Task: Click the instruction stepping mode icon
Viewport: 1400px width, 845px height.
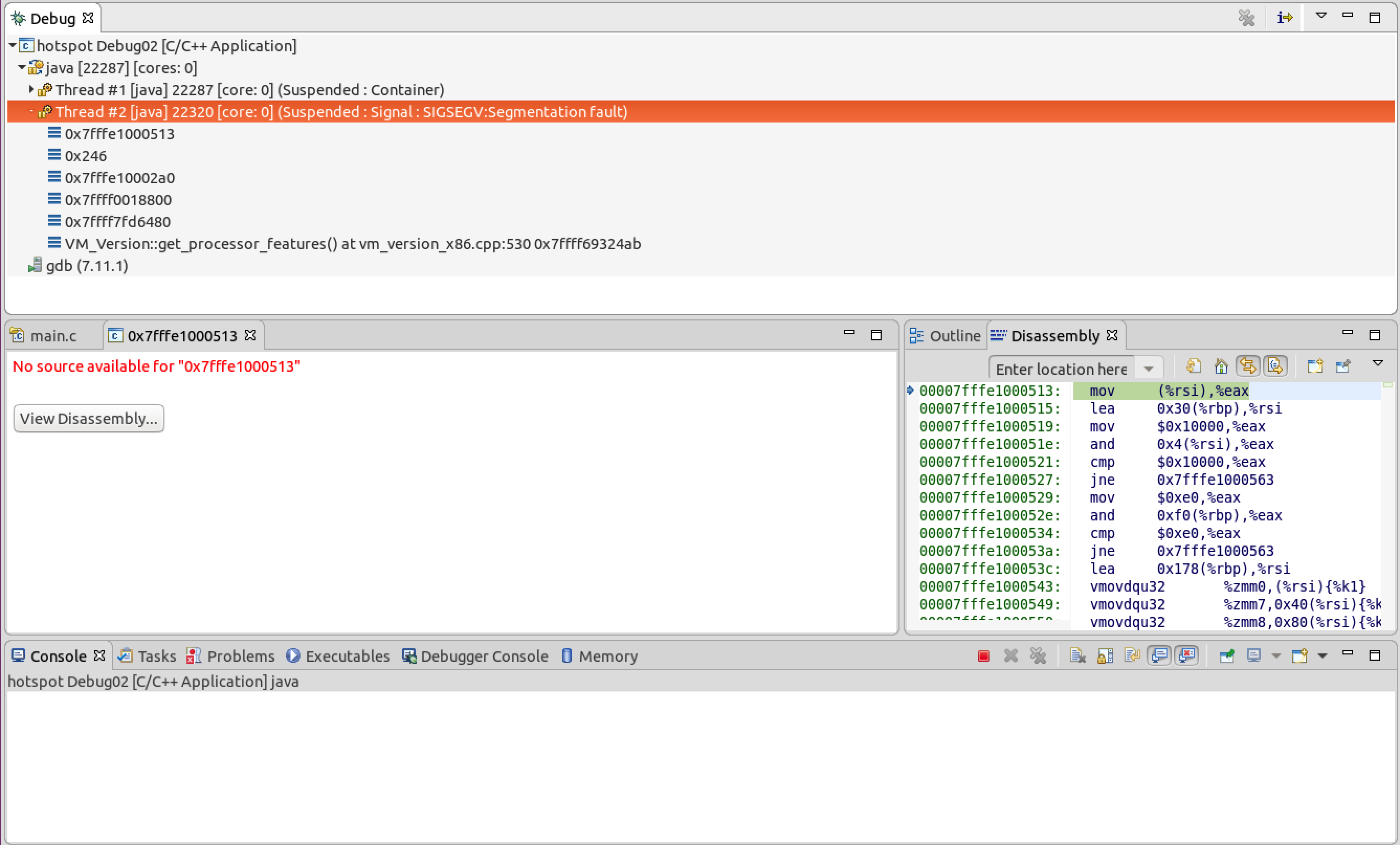Action: coord(1284,17)
